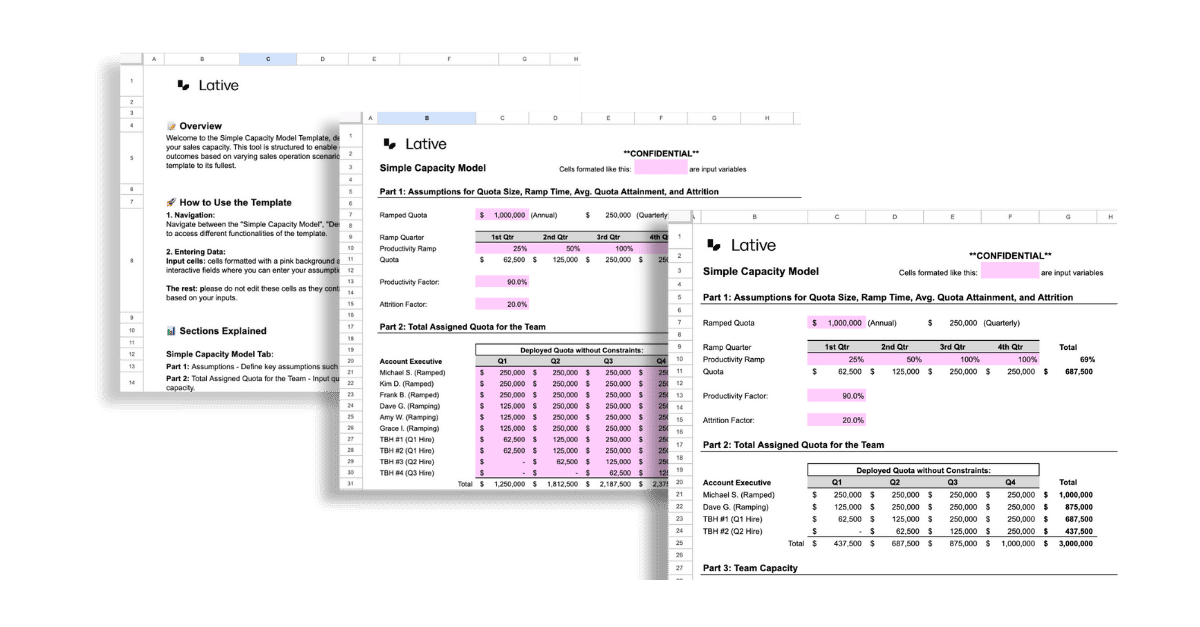Click the 'Part 3: Team Capacity' heading
1200x627 pixels.
750,567
